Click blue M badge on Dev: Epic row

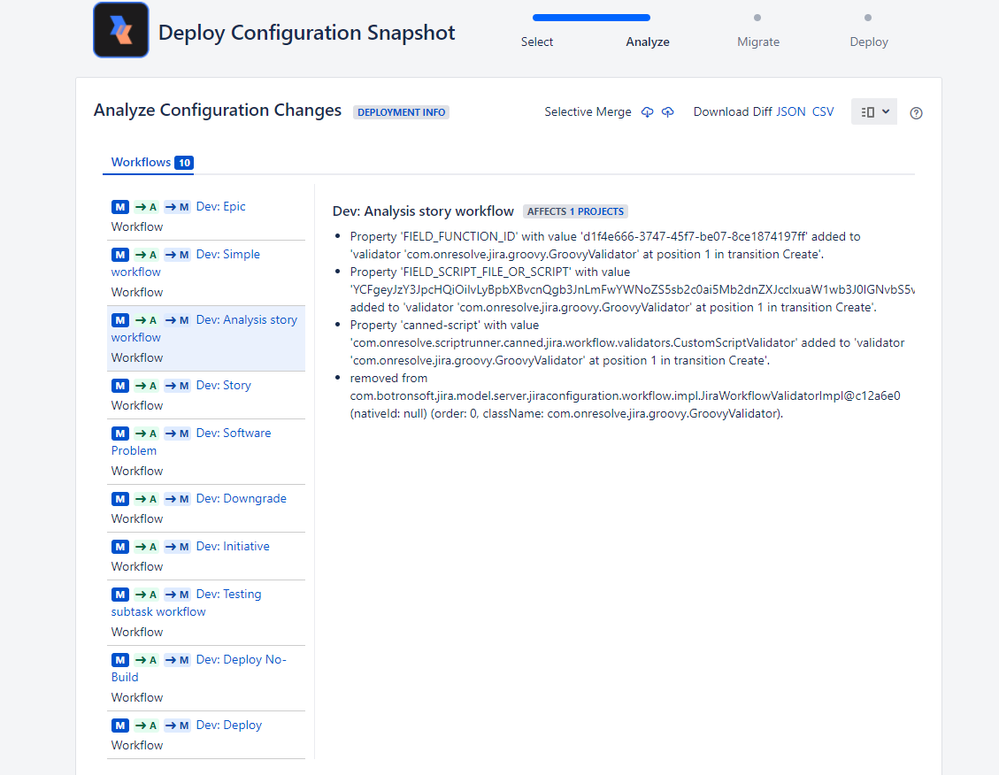(x=120, y=206)
